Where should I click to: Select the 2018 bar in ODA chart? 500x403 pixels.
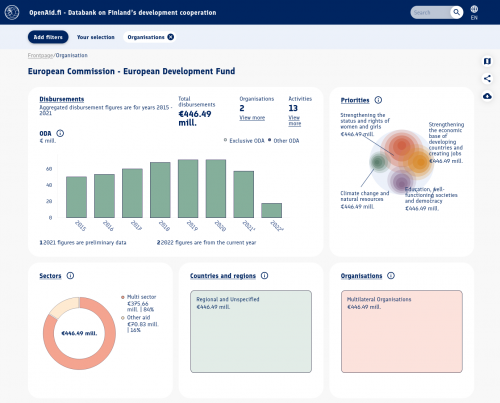[160, 190]
